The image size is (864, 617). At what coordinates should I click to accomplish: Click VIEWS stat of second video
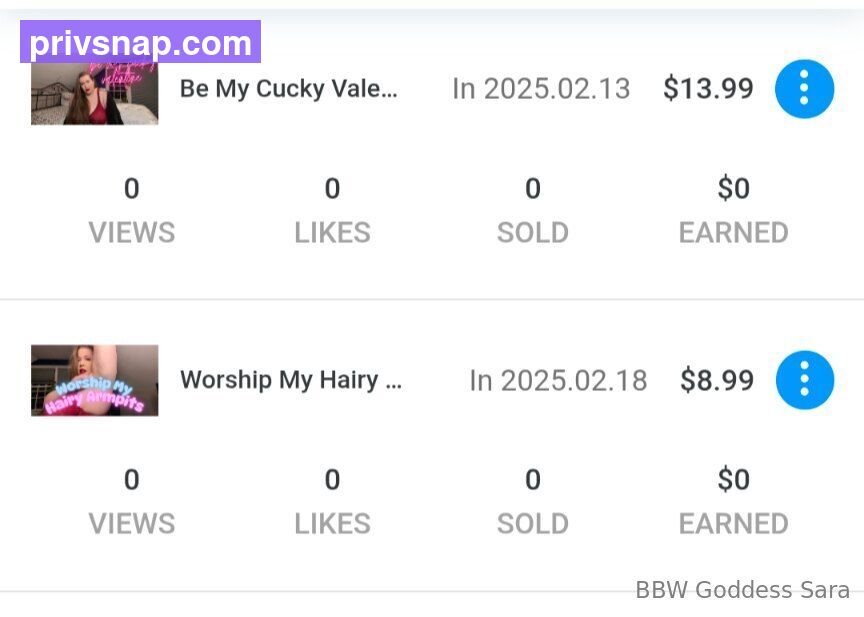[x=132, y=502]
